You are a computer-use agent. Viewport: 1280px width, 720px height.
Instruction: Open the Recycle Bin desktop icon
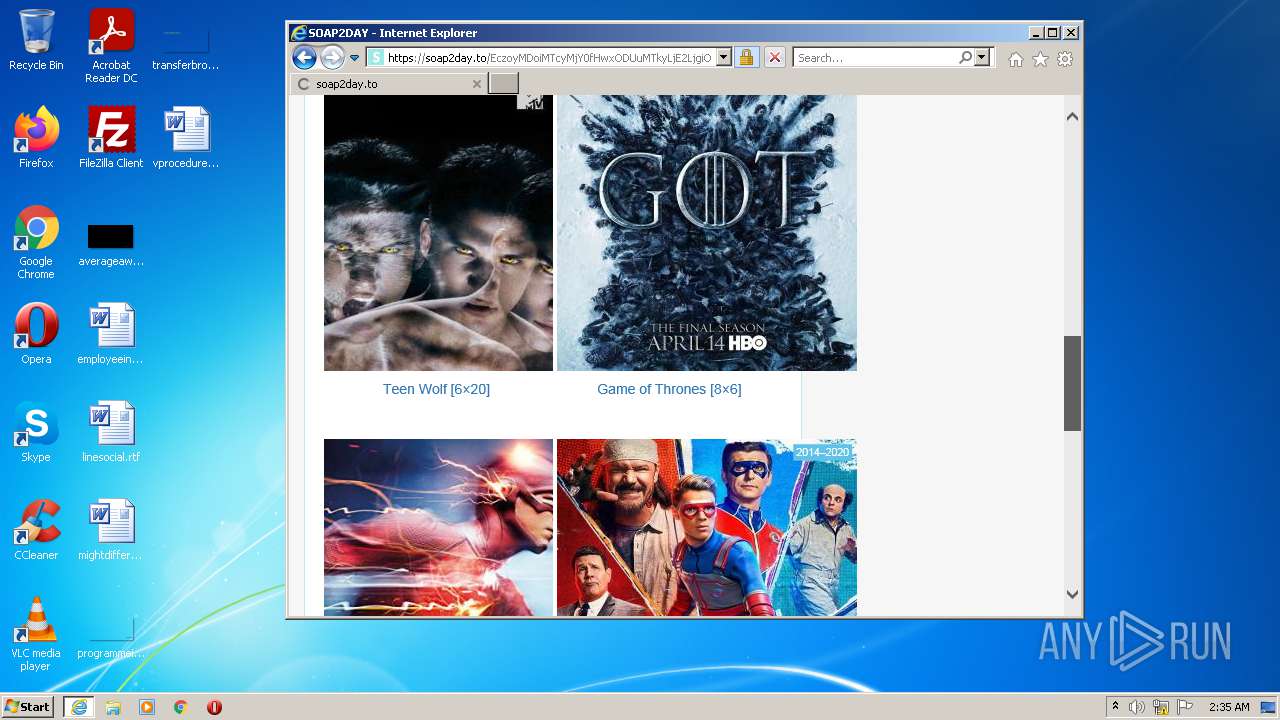click(x=36, y=40)
